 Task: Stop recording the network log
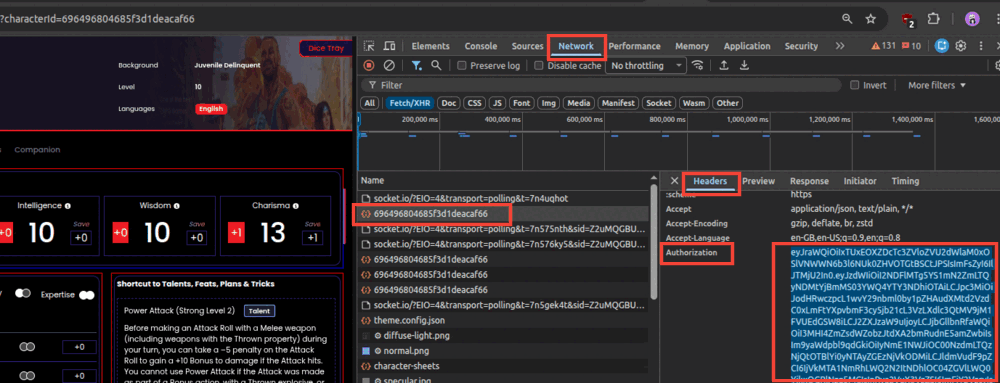tap(369, 65)
